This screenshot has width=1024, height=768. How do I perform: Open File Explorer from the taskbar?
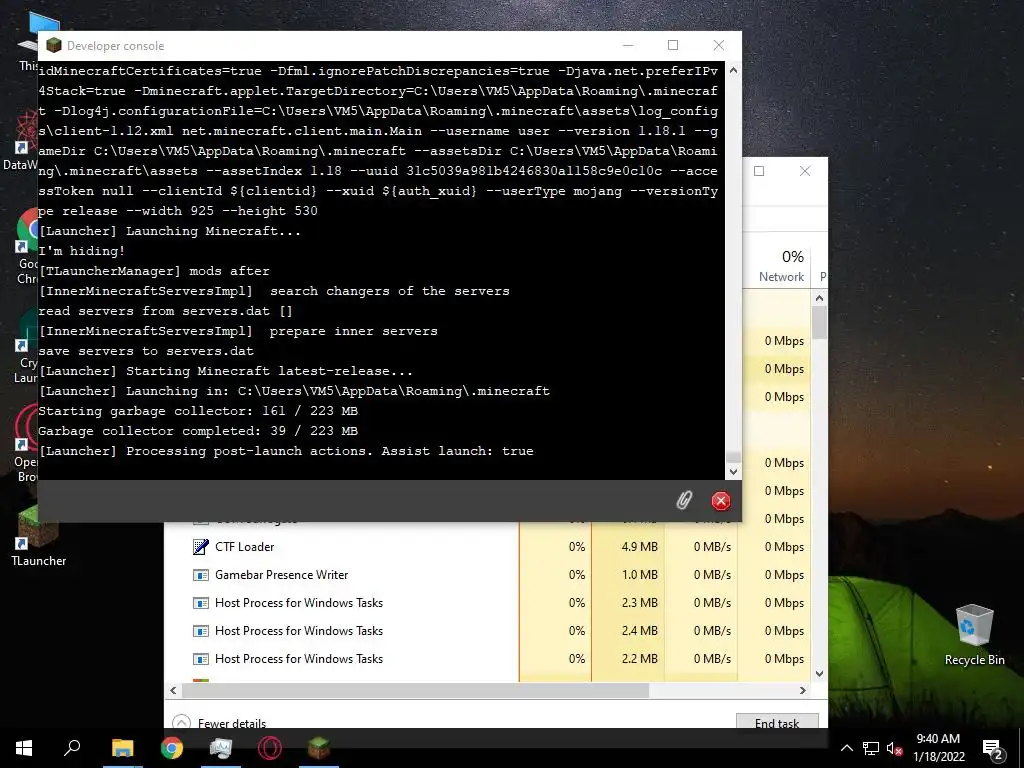122,748
